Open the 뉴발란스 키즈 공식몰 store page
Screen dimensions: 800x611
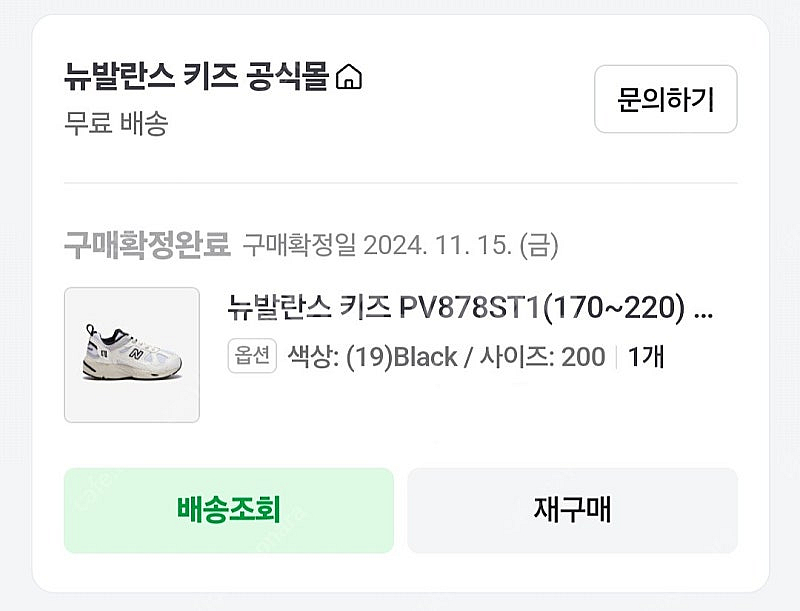point(196,77)
